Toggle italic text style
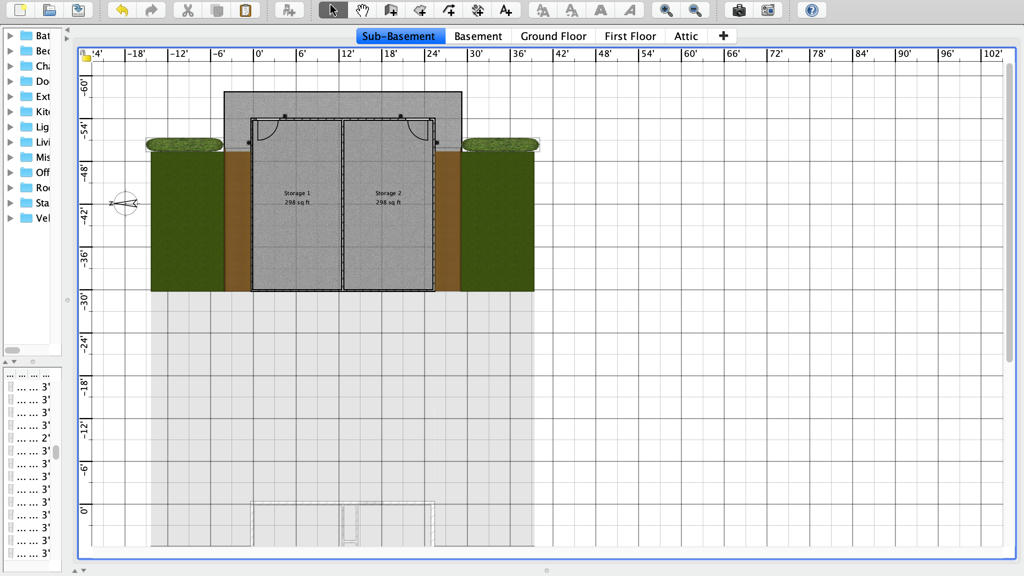 pyautogui.click(x=630, y=10)
